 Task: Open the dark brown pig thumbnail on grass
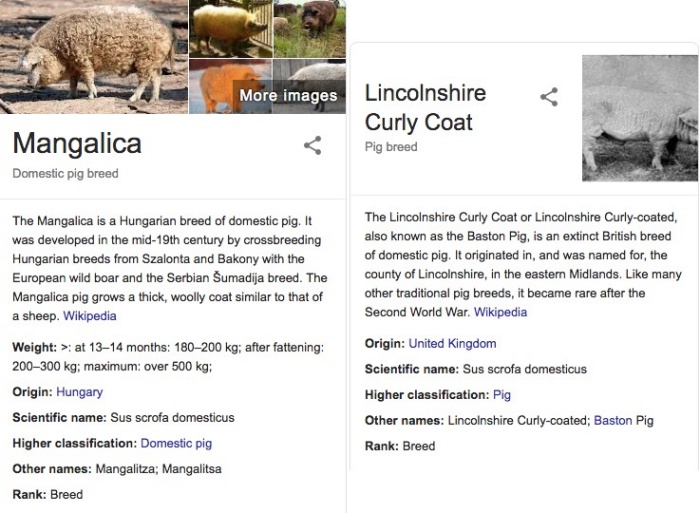(x=309, y=29)
